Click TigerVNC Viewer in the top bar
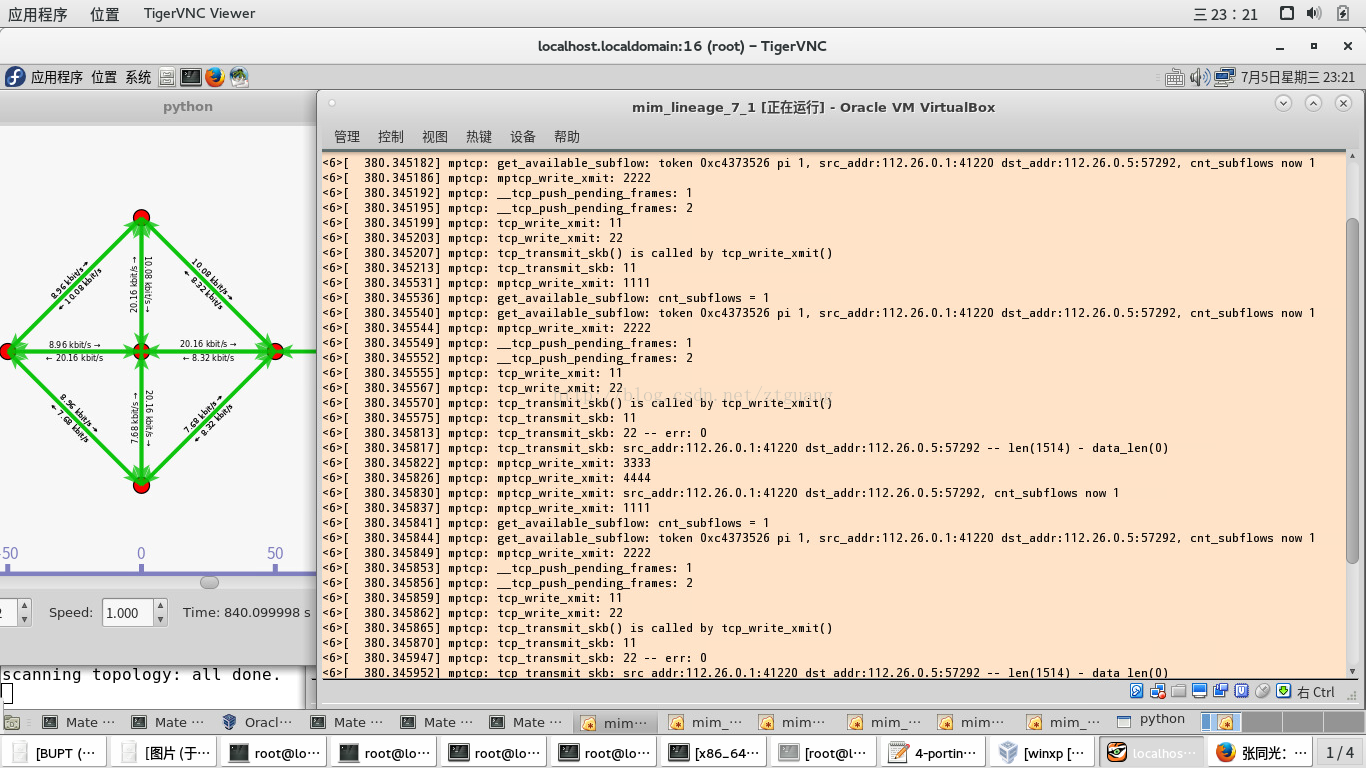The image size is (1366, 768). click(x=199, y=14)
